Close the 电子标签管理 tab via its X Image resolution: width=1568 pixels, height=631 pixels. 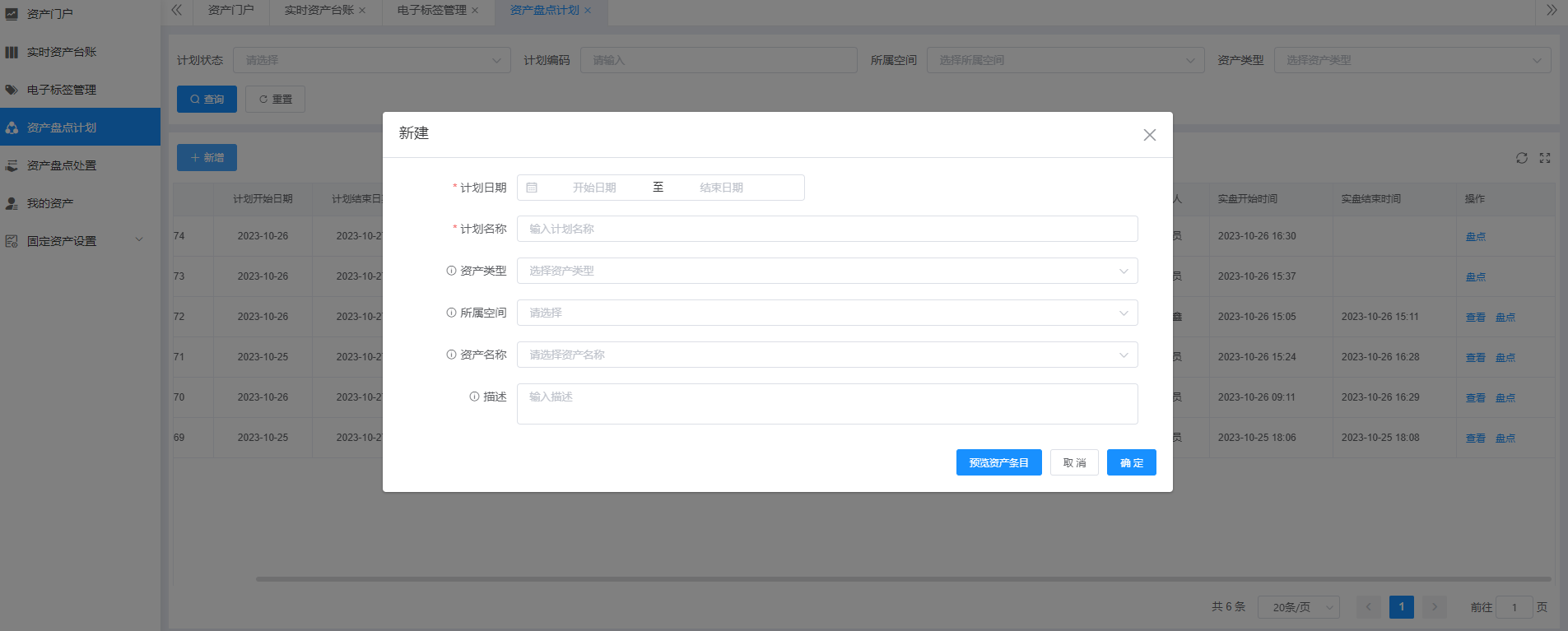pyautogui.click(x=475, y=11)
